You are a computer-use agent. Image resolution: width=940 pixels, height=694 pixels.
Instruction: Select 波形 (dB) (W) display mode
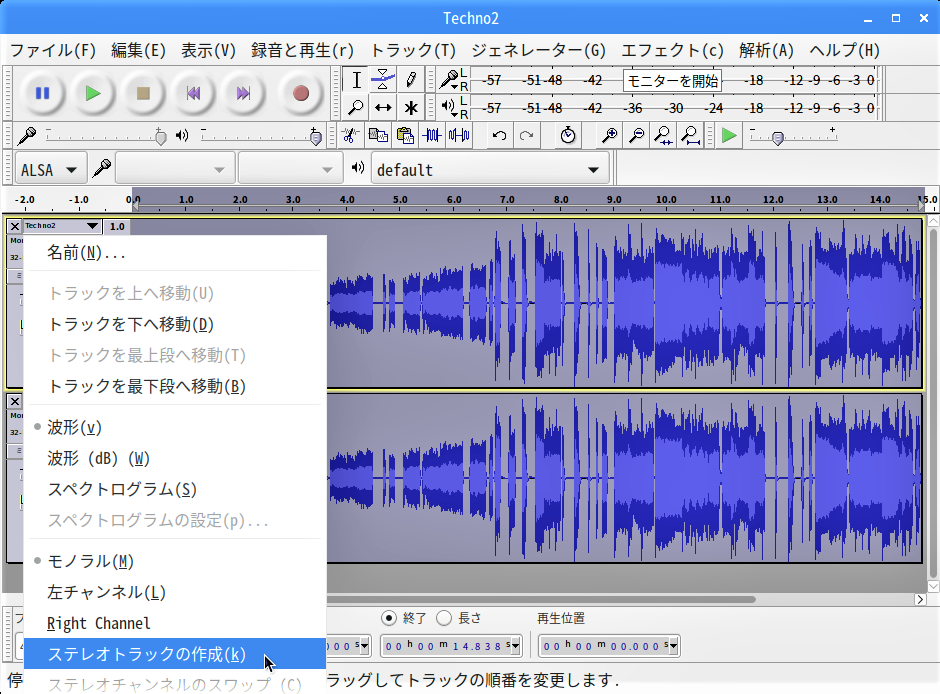[175, 458]
